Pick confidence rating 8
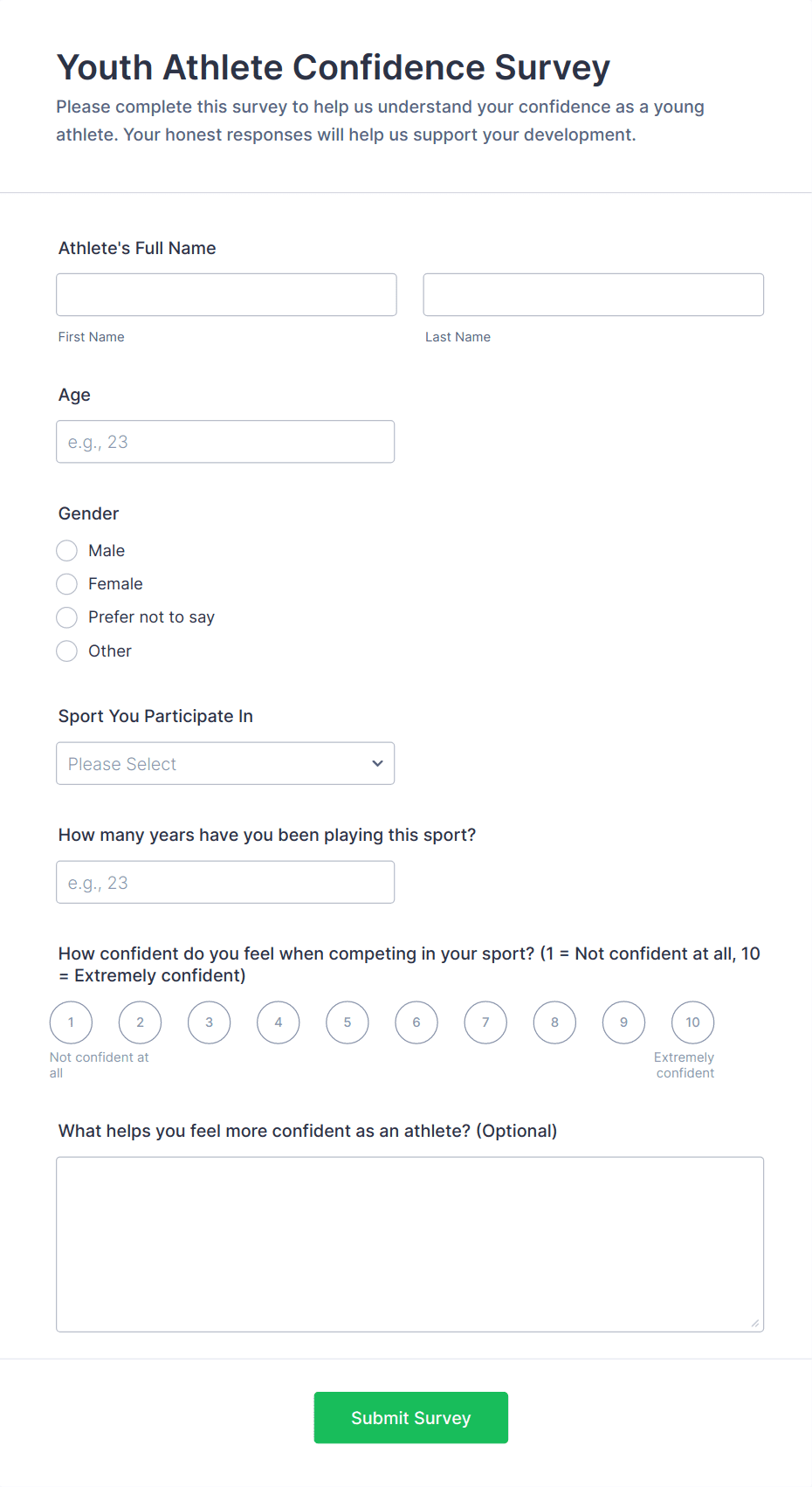The width and height of the screenshot is (812, 1487). [554, 1022]
